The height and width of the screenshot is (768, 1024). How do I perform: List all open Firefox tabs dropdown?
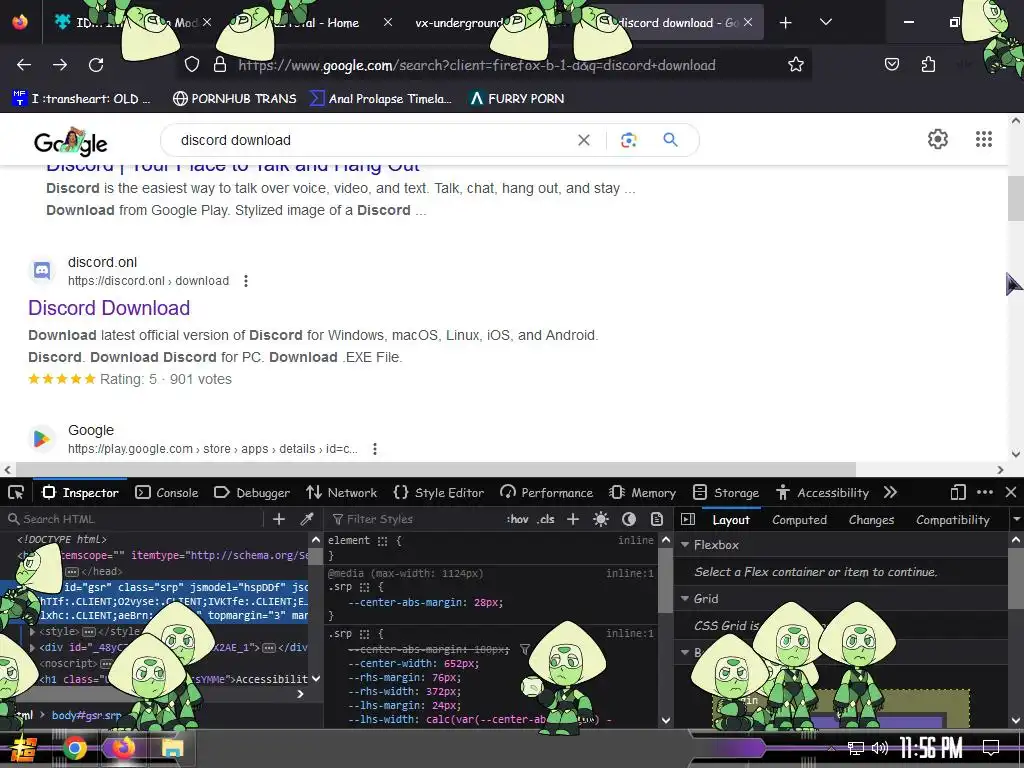[x=825, y=22]
